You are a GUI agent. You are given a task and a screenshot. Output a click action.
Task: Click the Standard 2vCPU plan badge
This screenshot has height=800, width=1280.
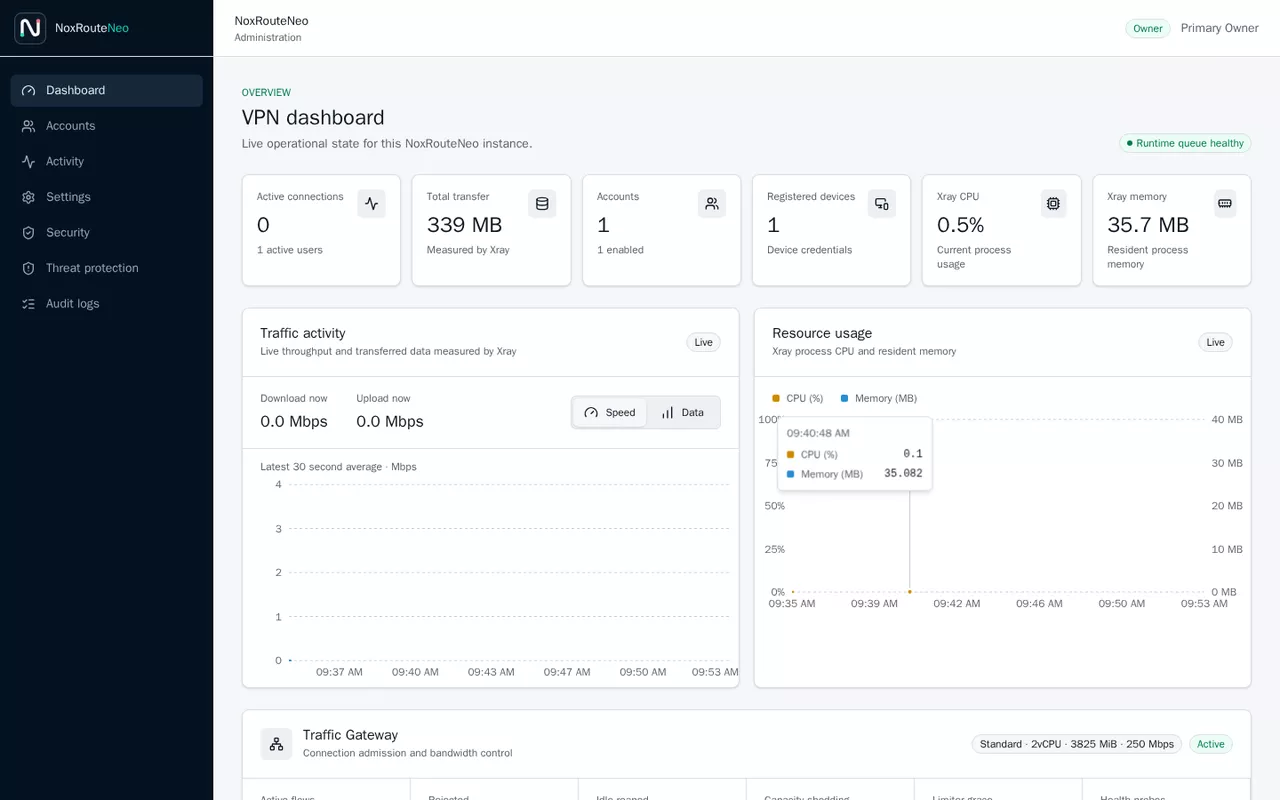pos(1077,744)
